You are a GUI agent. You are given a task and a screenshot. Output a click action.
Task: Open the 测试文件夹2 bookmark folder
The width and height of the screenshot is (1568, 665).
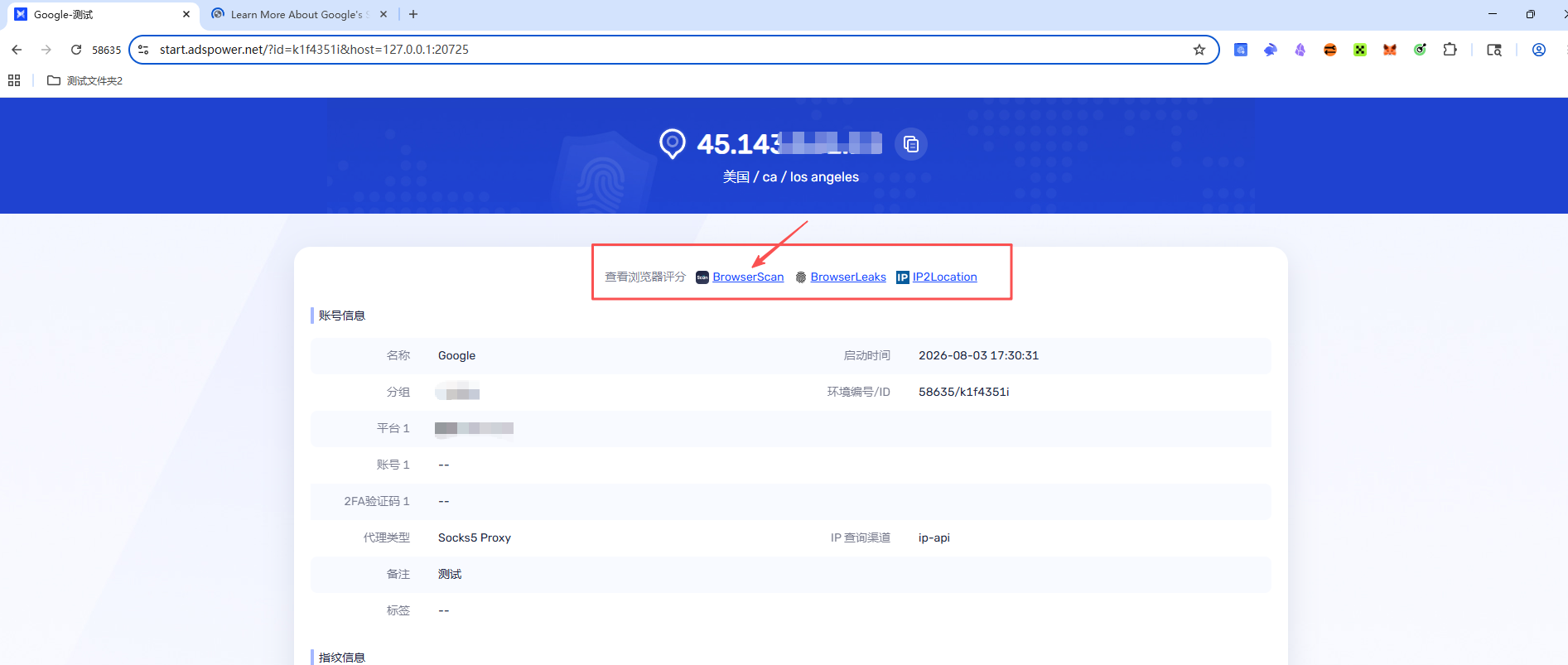tap(85, 80)
